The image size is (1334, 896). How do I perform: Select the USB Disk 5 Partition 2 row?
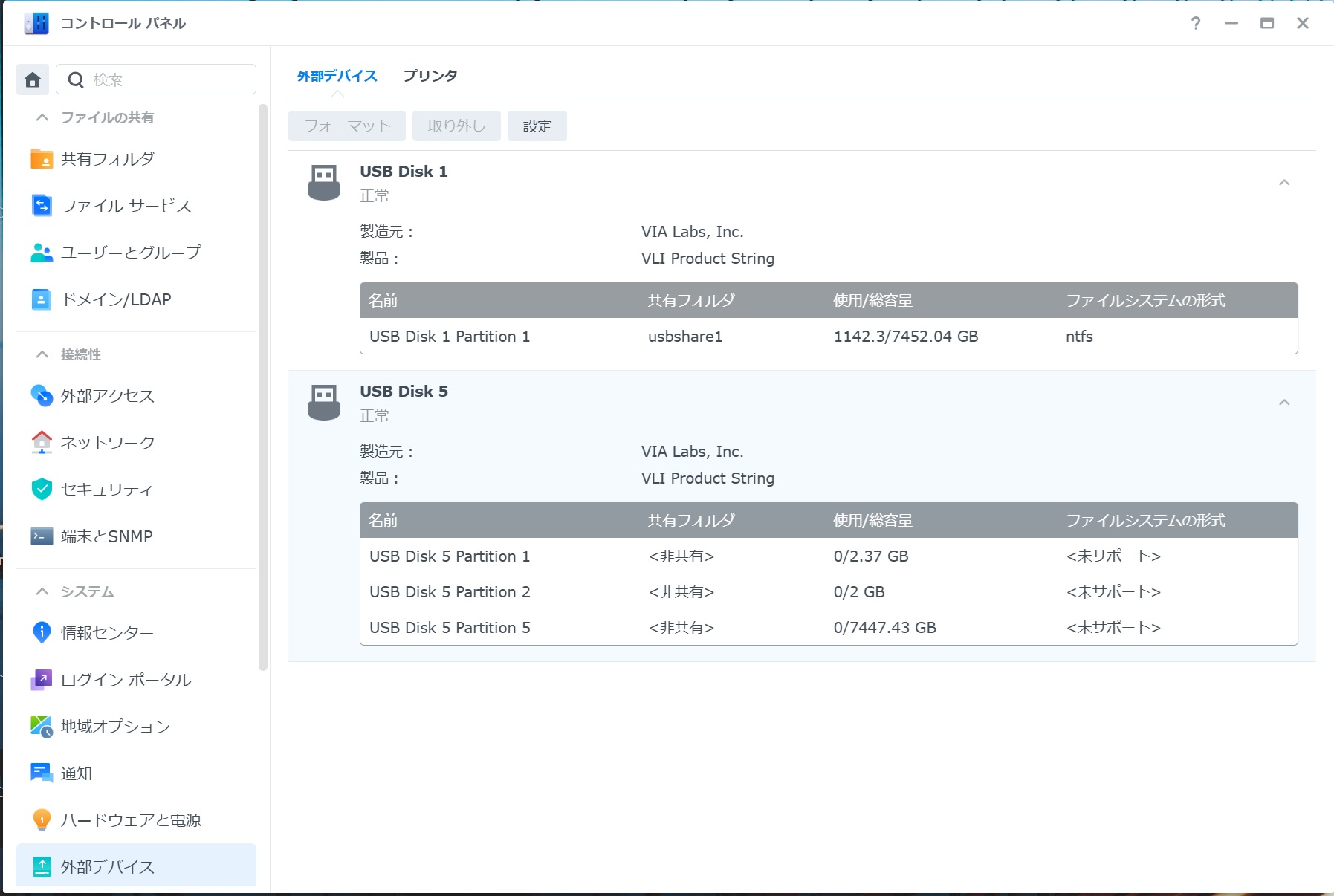point(829,592)
